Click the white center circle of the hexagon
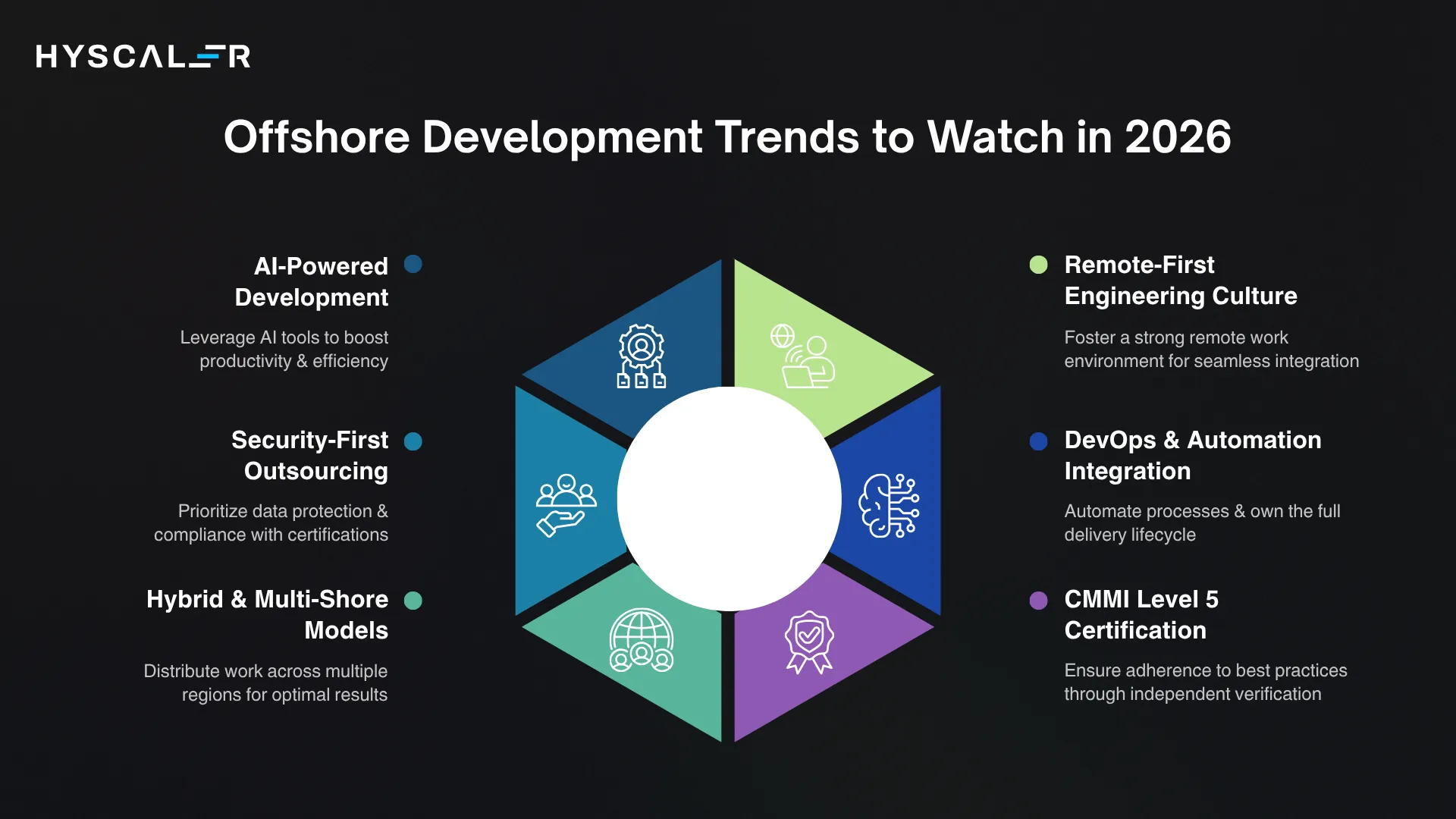Viewport: 1456px width, 819px height. tap(728, 497)
